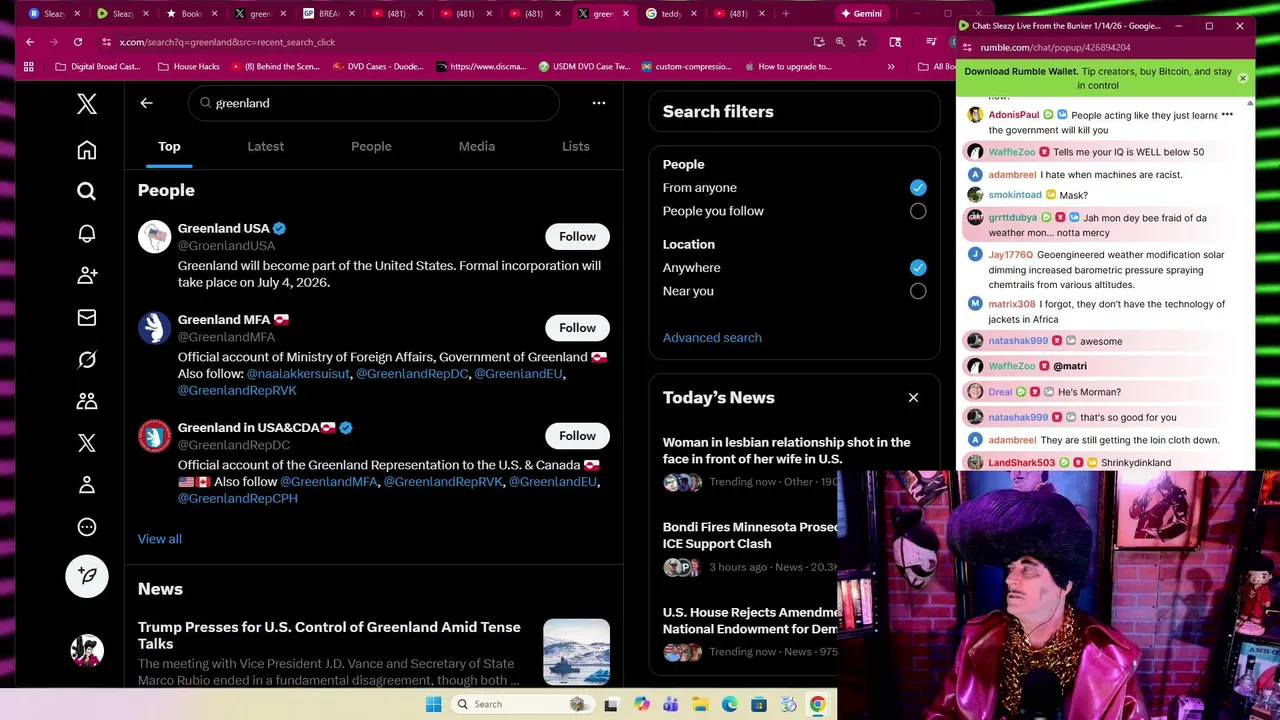
Task: Open Microsoft Edge from taskbar
Action: [730, 704]
